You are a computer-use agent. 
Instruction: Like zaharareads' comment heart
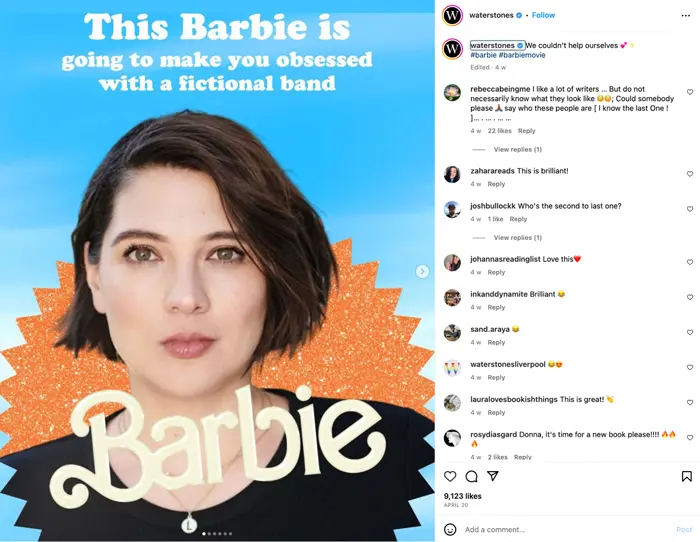click(x=690, y=174)
